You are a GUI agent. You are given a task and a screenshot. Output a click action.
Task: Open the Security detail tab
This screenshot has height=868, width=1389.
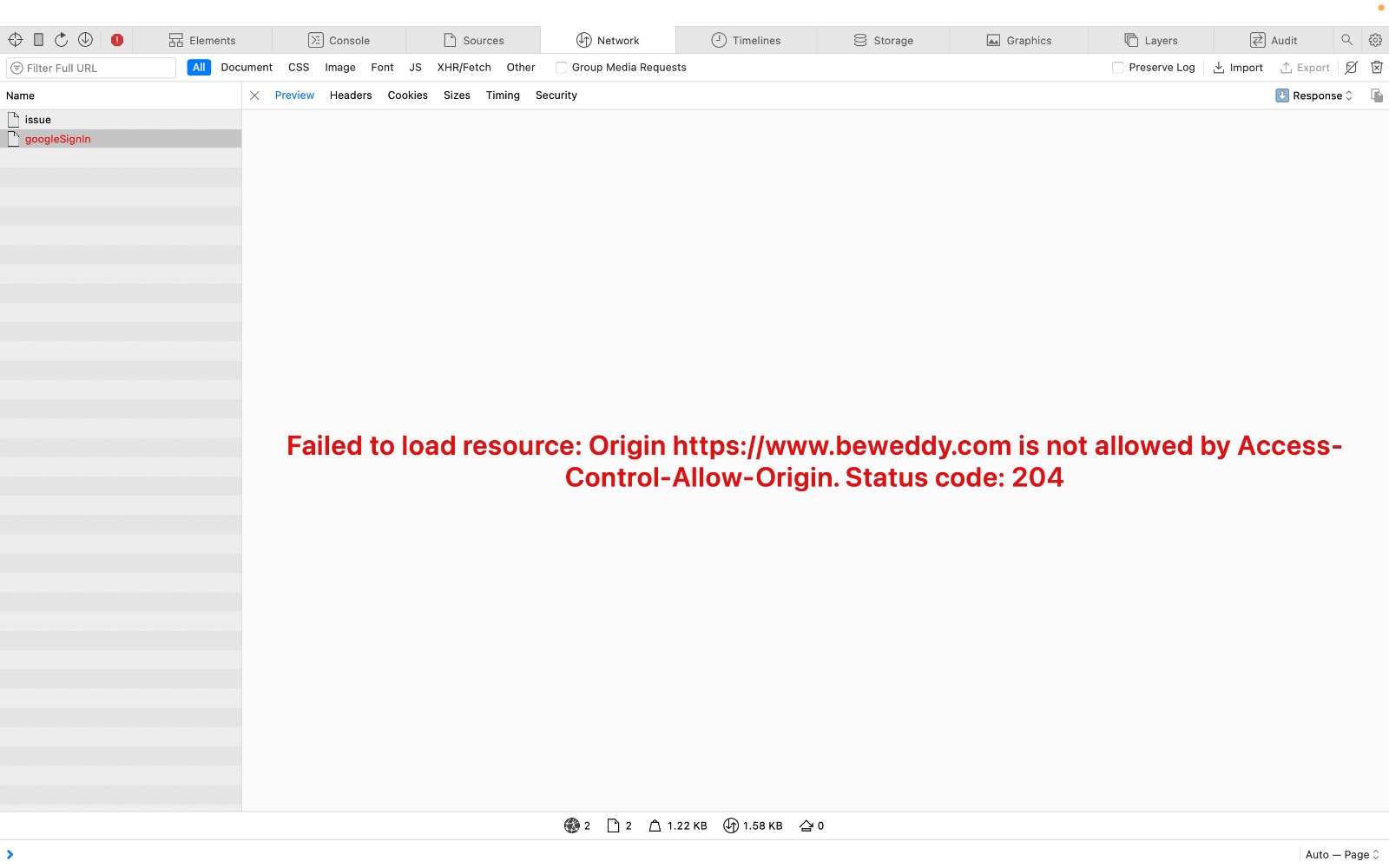(556, 95)
